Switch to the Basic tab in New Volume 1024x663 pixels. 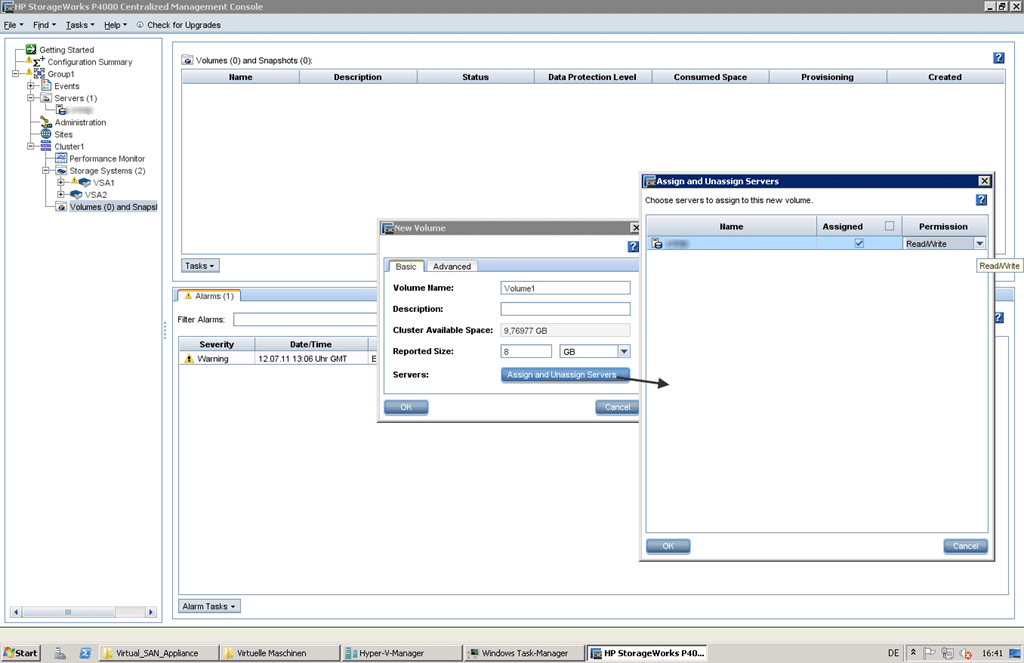(x=406, y=267)
